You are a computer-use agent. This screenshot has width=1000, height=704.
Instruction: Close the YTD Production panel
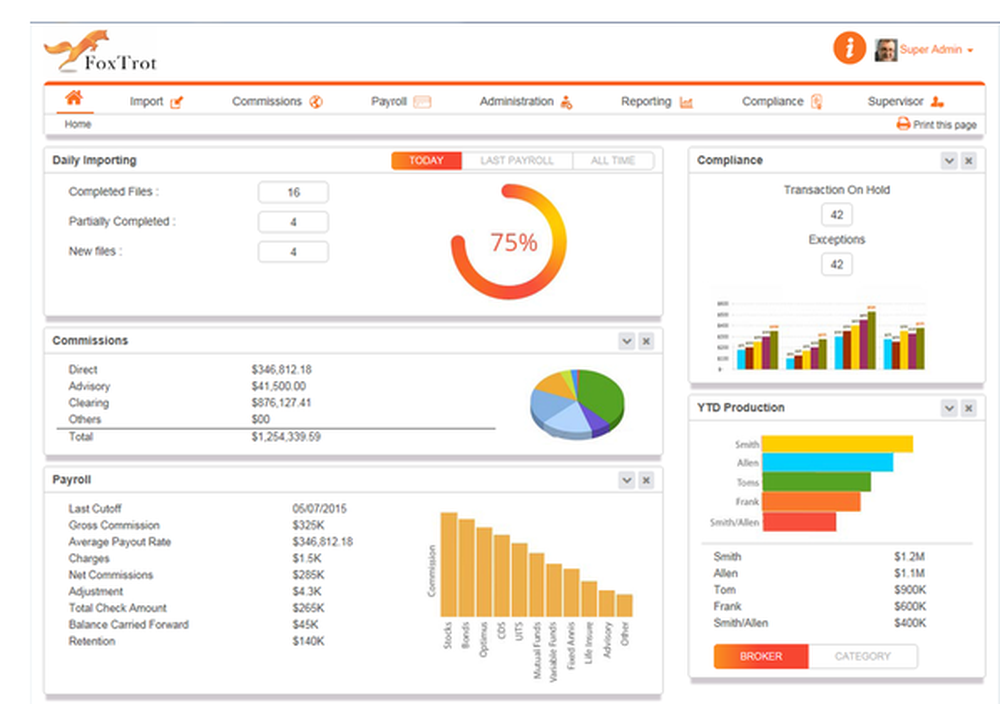coord(968,408)
